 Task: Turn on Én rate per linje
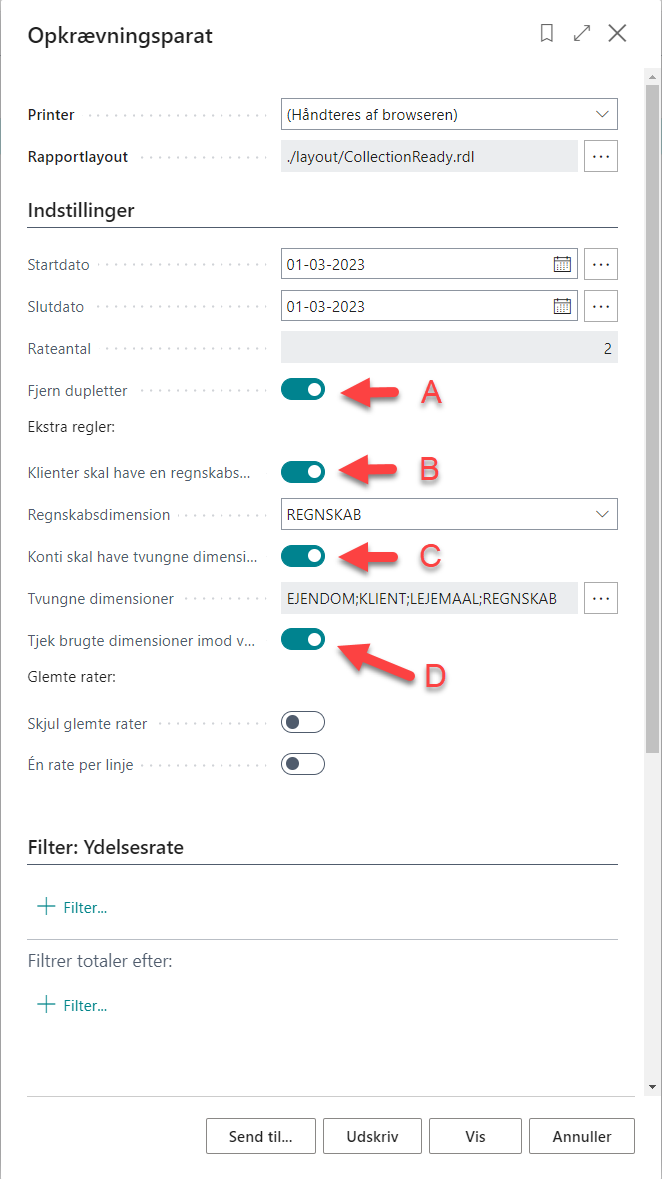click(x=302, y=765)
